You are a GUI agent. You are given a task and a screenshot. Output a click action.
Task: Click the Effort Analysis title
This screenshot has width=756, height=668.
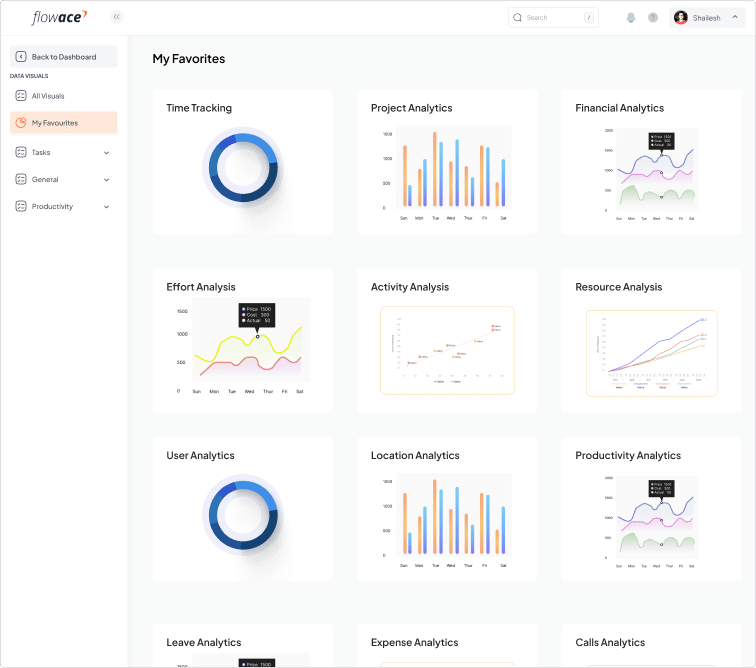click(x=201, y=287)
